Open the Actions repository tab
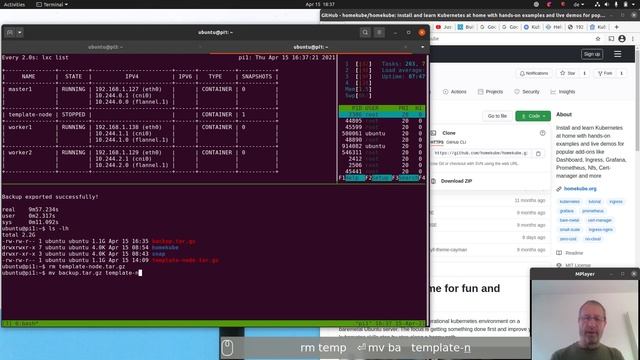The height and width of the screenshot is (360, 640). click(x=454, y=92)
